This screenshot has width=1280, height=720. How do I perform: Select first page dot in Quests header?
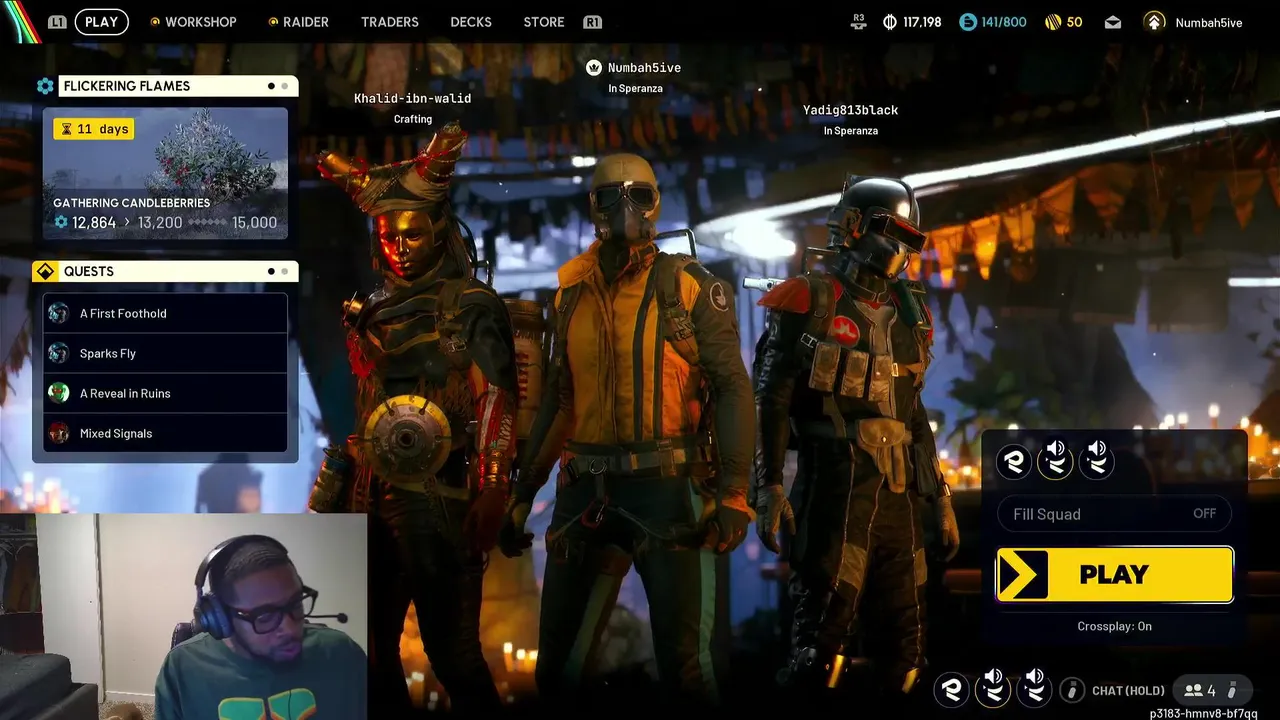271,271
